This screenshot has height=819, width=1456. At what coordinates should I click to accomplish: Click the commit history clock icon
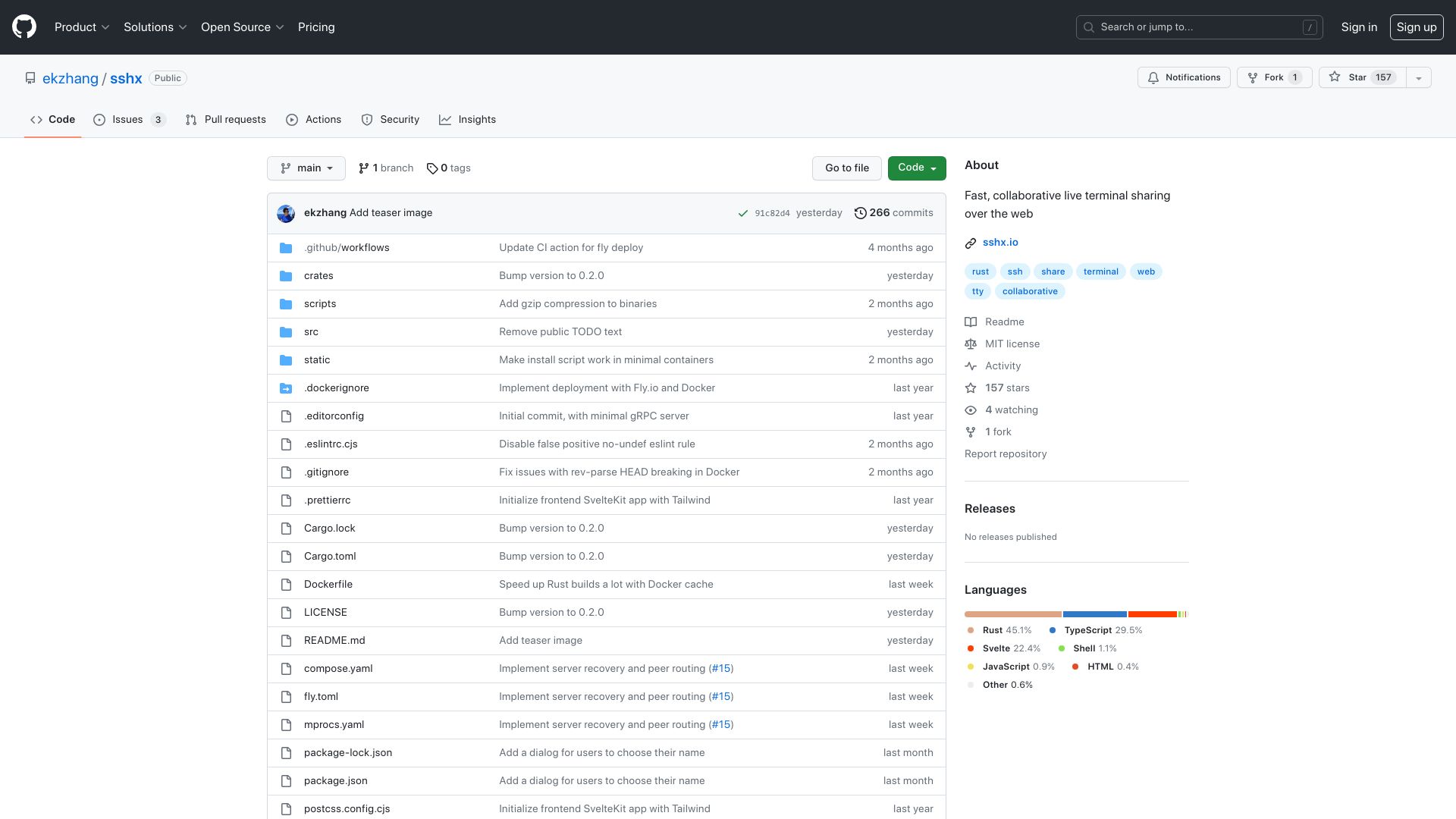point(860,213)
